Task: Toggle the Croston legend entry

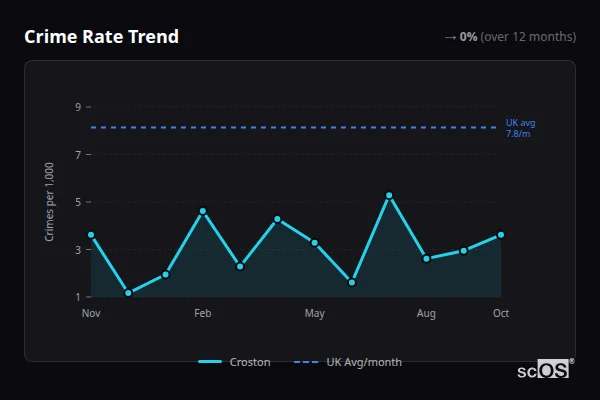Action: 234,362
